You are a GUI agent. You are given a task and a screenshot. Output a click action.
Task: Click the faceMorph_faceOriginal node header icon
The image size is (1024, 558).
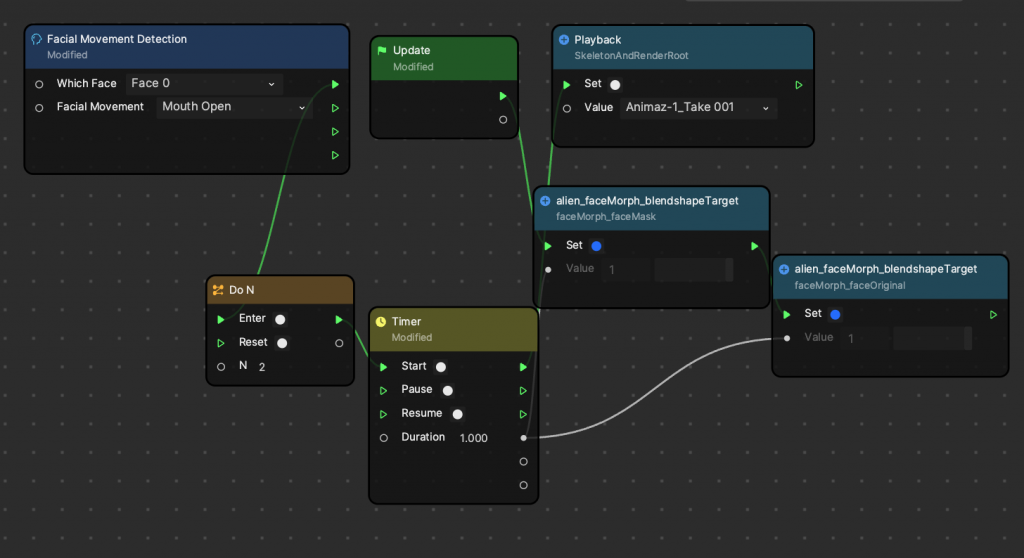pyautogui.click(x=784, y=269)
